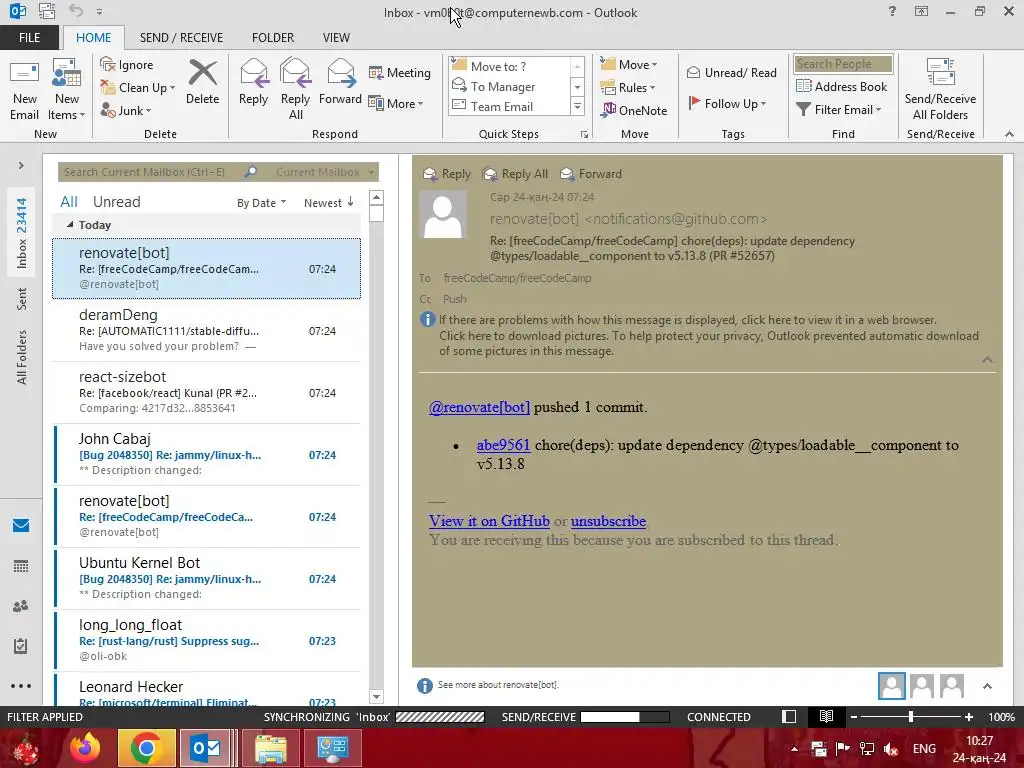This screenshot has height=768, width=1024.
Task: Open the Junk dropdown menu
Action: pyautogui.click(x=126, y=110)
